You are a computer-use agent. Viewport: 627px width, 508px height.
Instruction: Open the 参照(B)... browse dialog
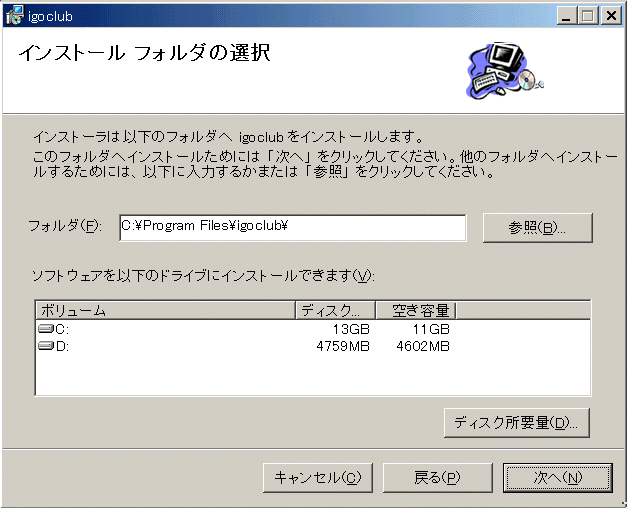pos(537,228)
